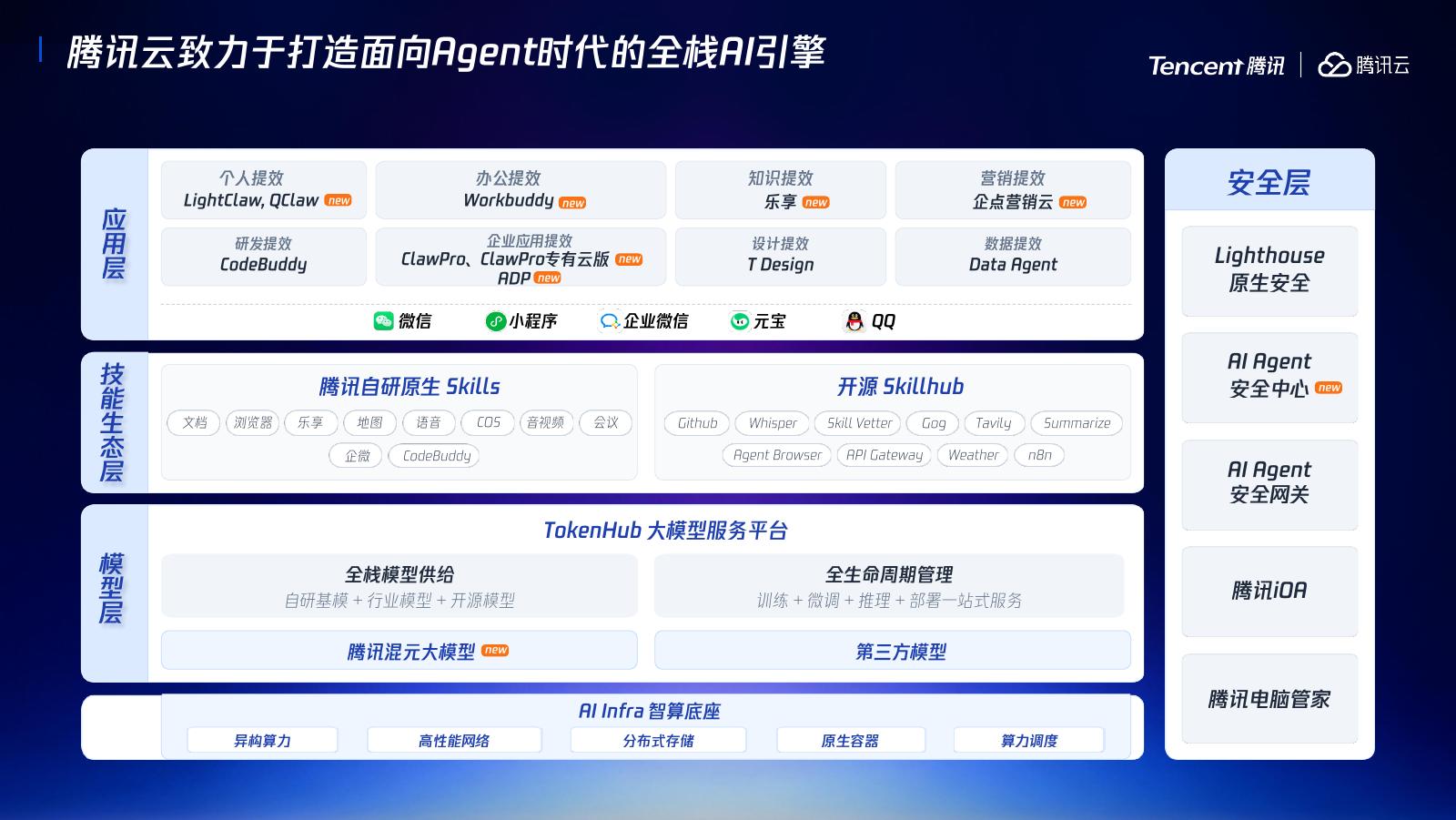Open the 办公提效 Workbuddy card
The height and width of the screenshot is (820, 1456).
click(521, 190)
